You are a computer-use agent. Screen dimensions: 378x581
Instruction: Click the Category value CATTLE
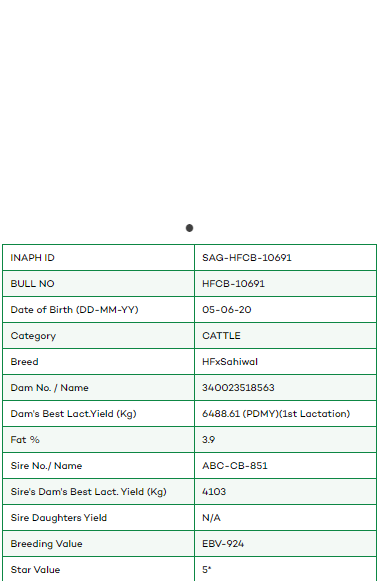click(x=221, y=335)
